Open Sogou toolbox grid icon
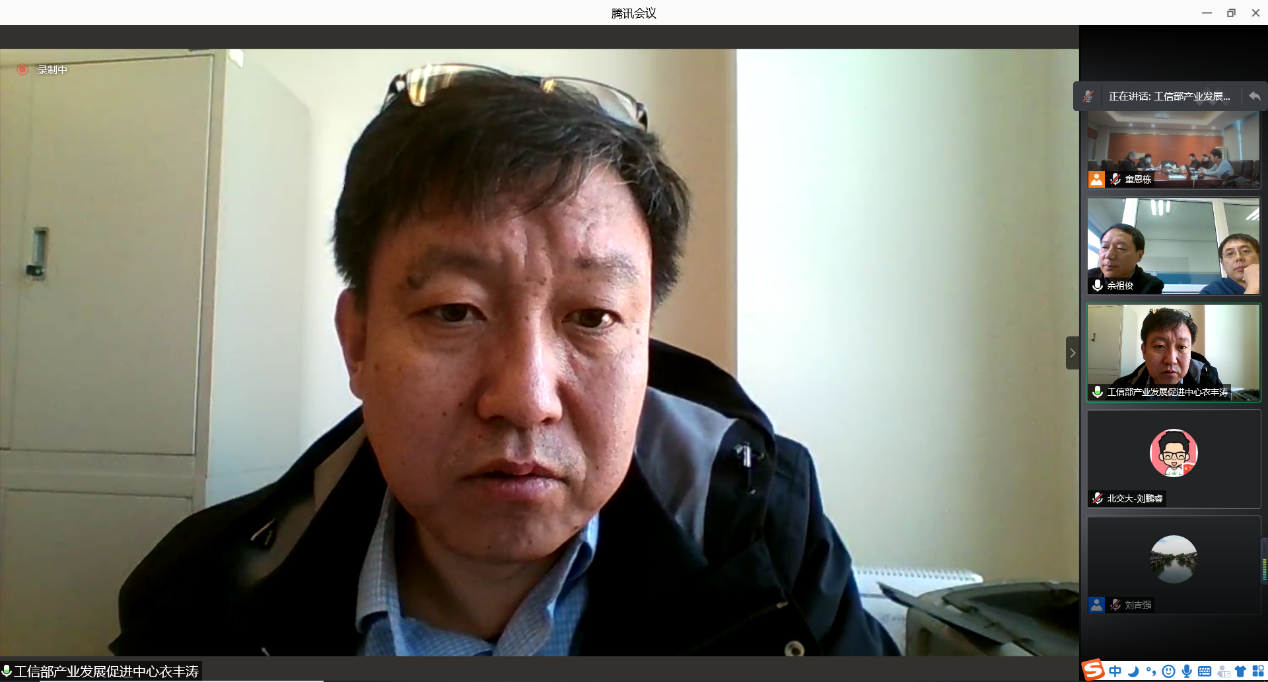 point(1258,671)
